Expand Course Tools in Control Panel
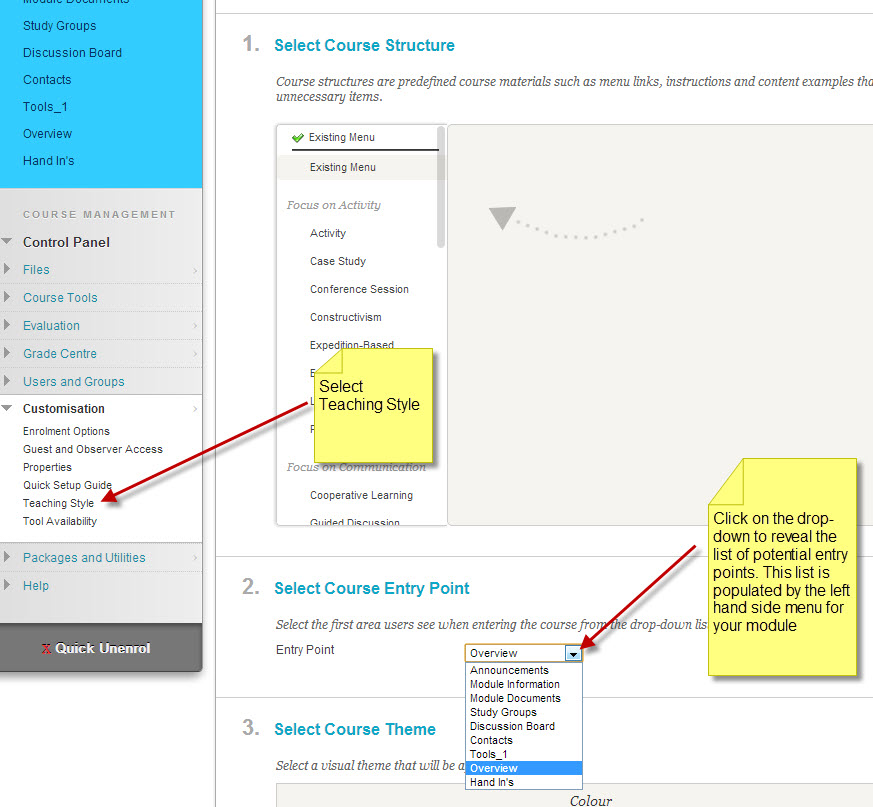 pyautogui.click(x=60, y=298)
